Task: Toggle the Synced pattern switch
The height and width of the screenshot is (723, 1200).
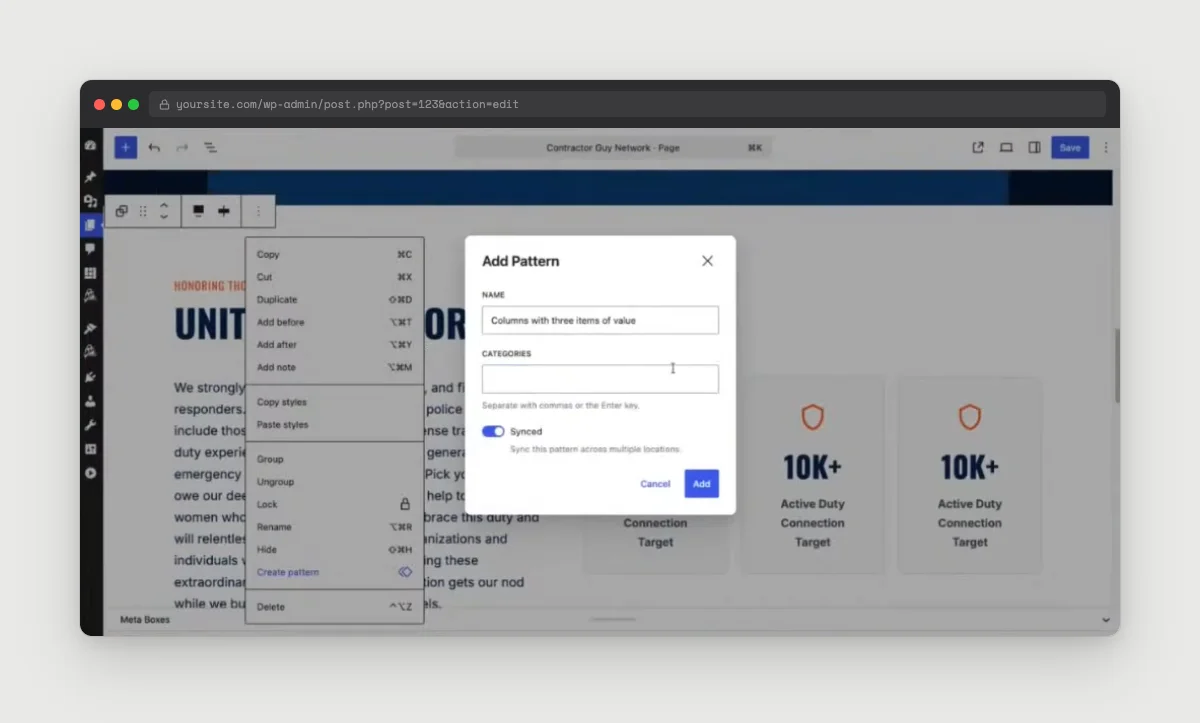Action: click(493, 432)
